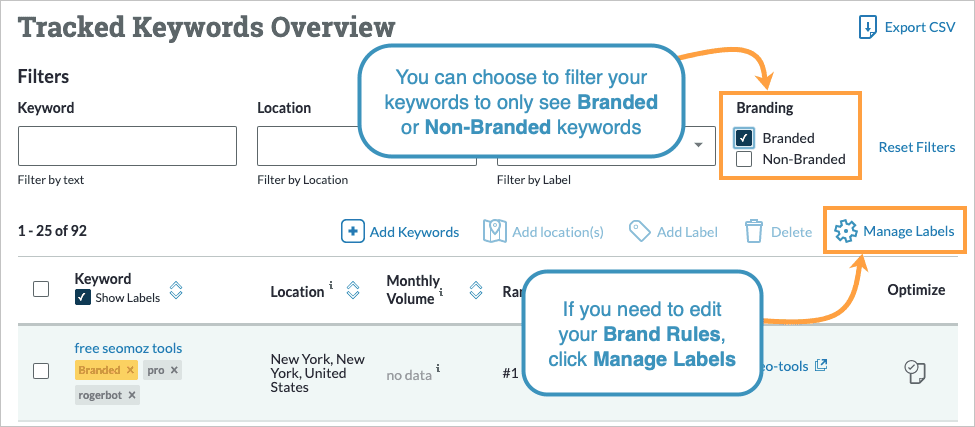Click the Export CSV download icon

(868, 27)
